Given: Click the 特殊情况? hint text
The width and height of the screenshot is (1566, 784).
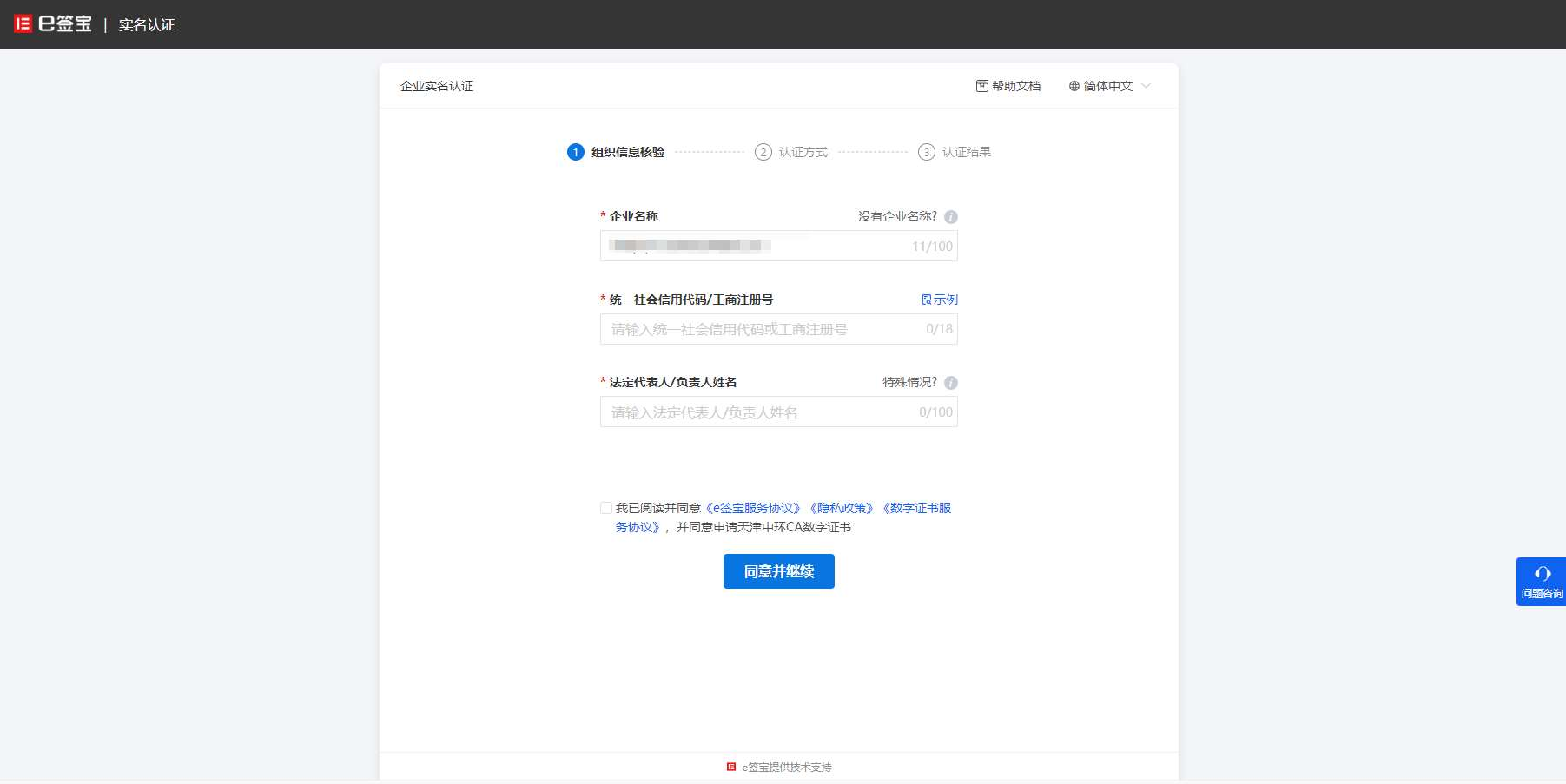Looking at the screenshot, I should click(x=909, y=382).
